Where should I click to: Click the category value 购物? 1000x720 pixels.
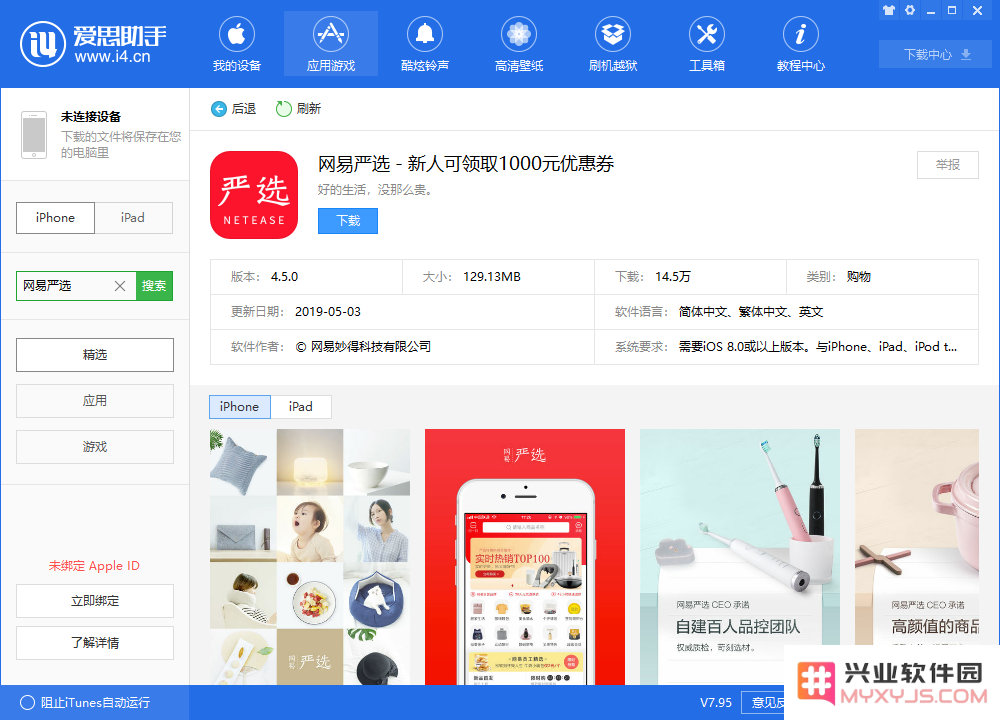(859, 277)
